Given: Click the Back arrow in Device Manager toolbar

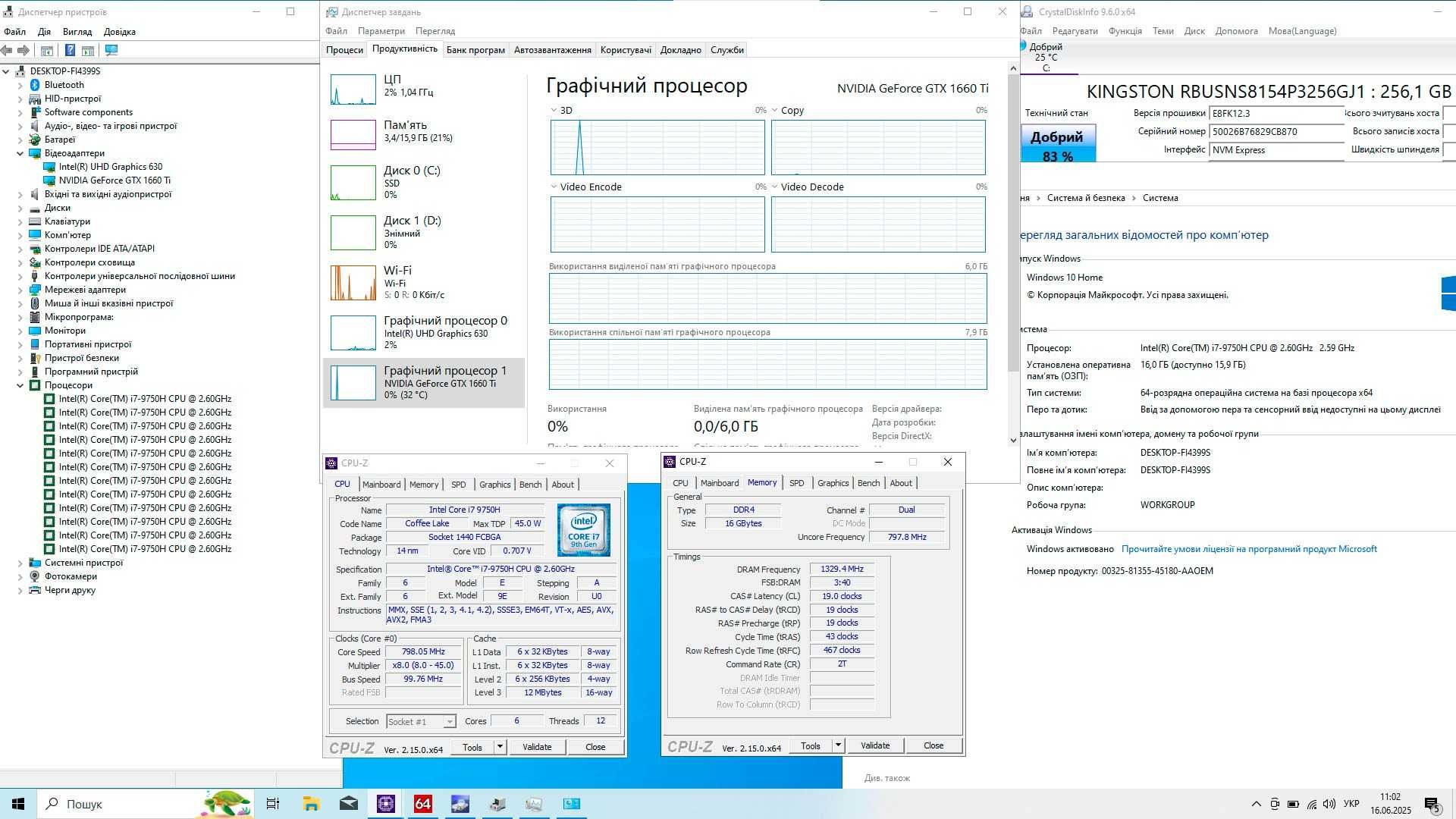Looking at the screenshot, I should [7, 50].
